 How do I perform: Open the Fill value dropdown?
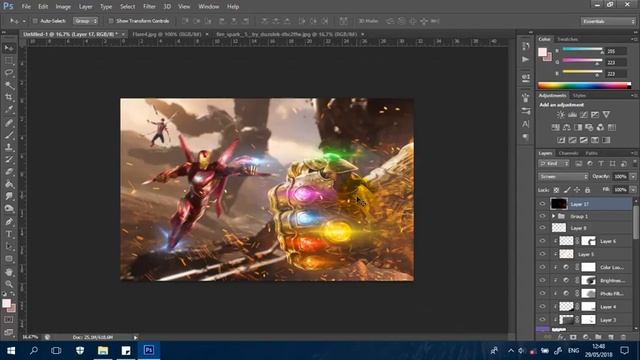pos(633,190)
